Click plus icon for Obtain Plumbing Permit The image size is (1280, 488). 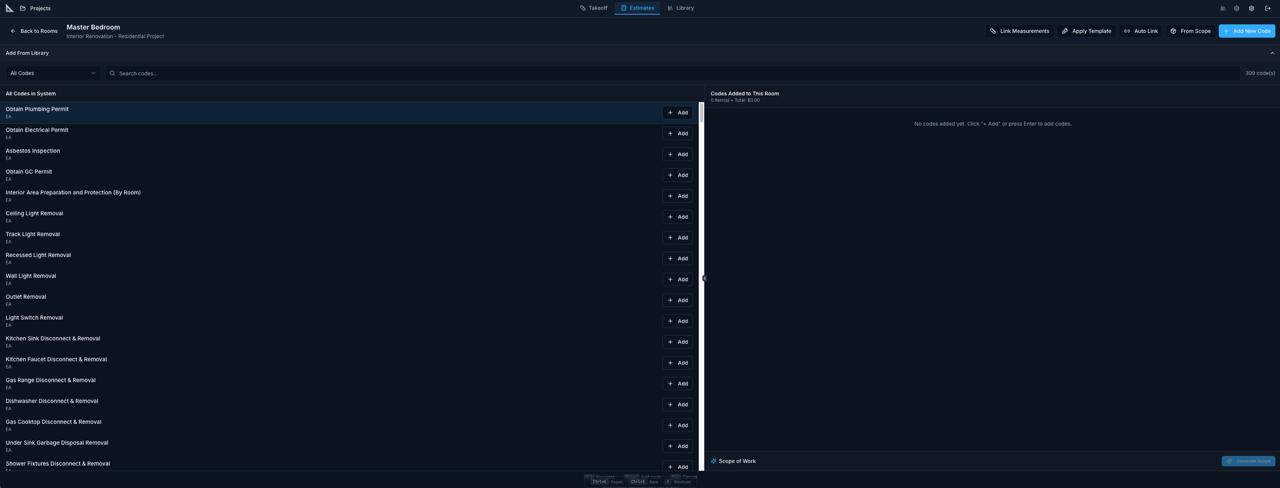[x=670, y=113]
